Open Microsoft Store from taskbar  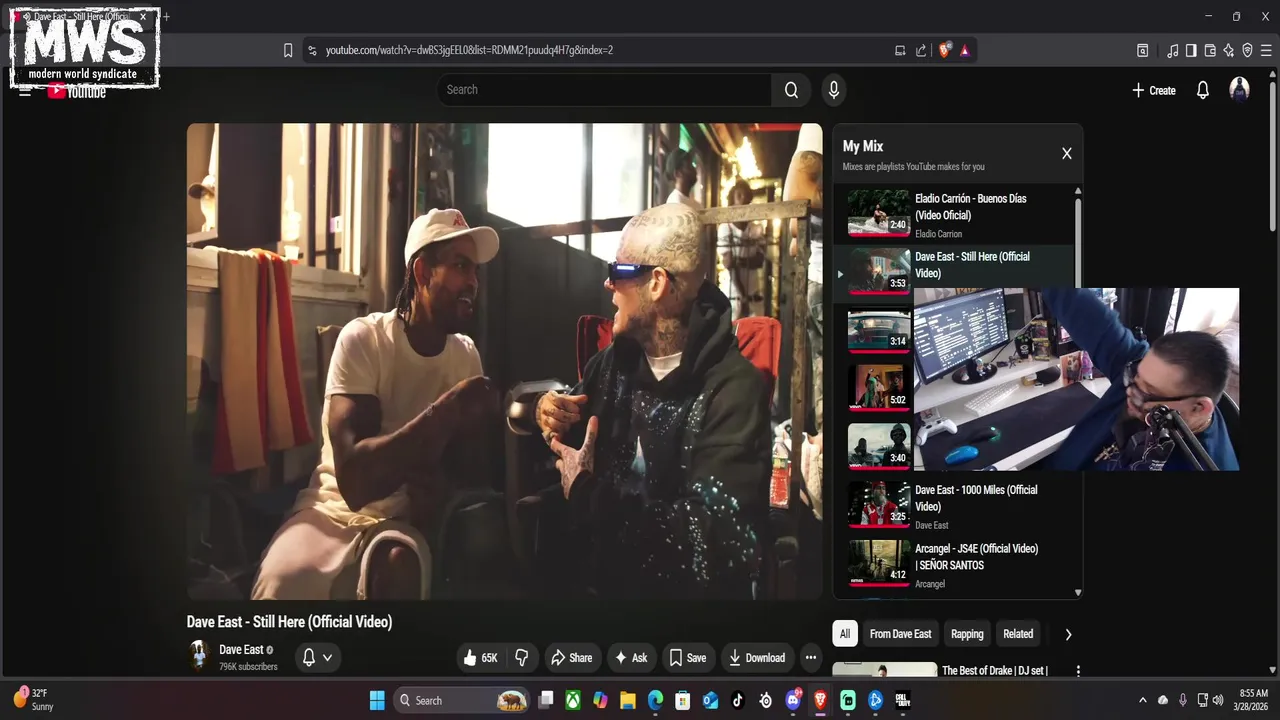click(x=682, y=700)
